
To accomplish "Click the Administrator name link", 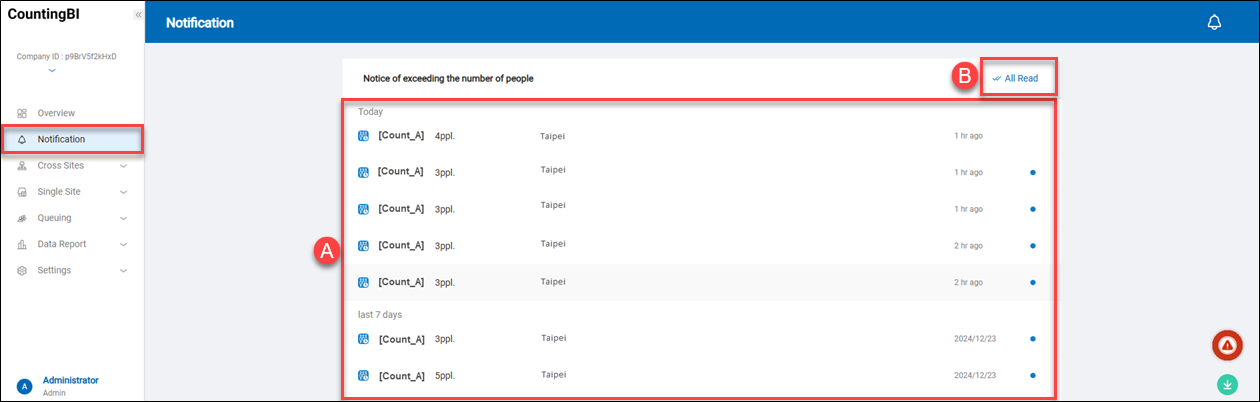I will point(71,380).
